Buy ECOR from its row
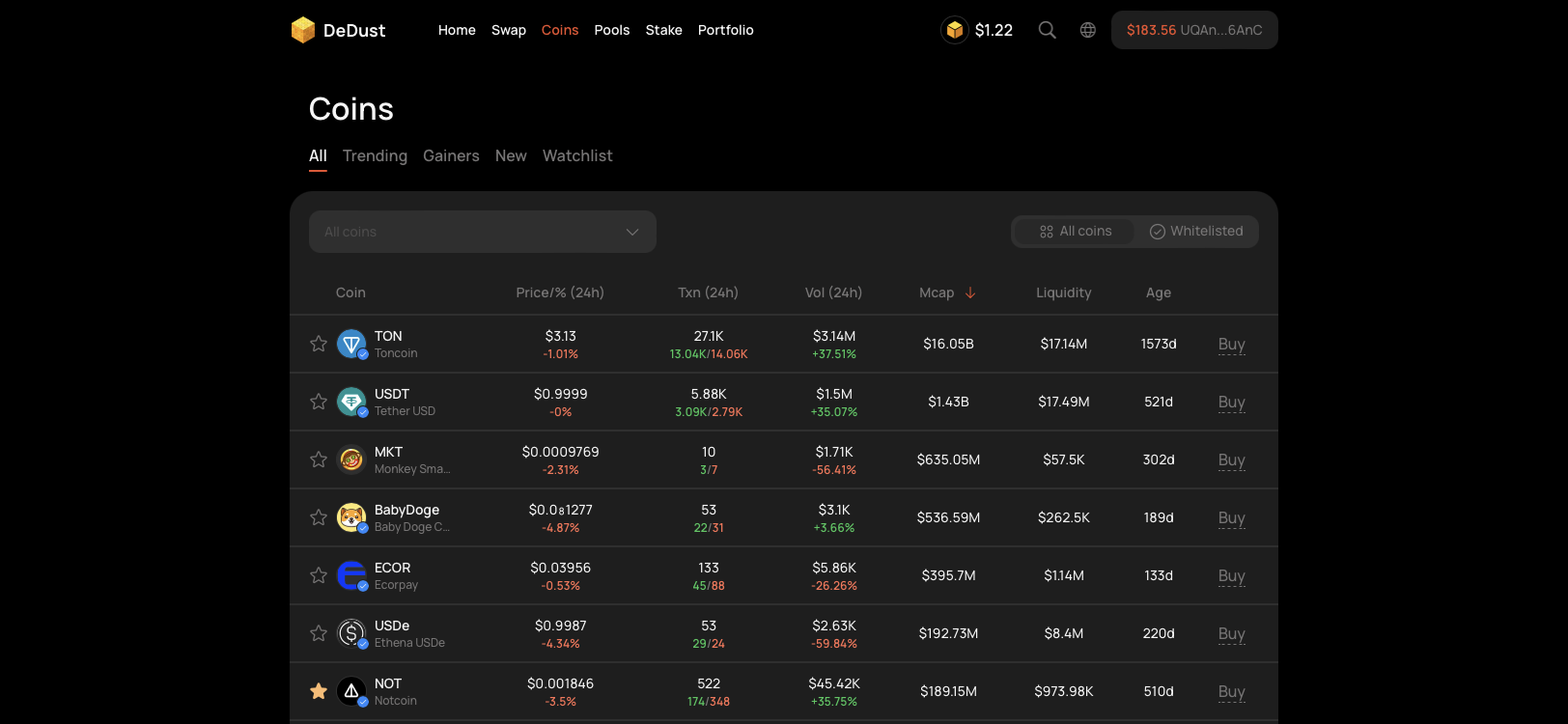The width and height of the screenshot is (1568, 724). click(x=1232, y=575)
